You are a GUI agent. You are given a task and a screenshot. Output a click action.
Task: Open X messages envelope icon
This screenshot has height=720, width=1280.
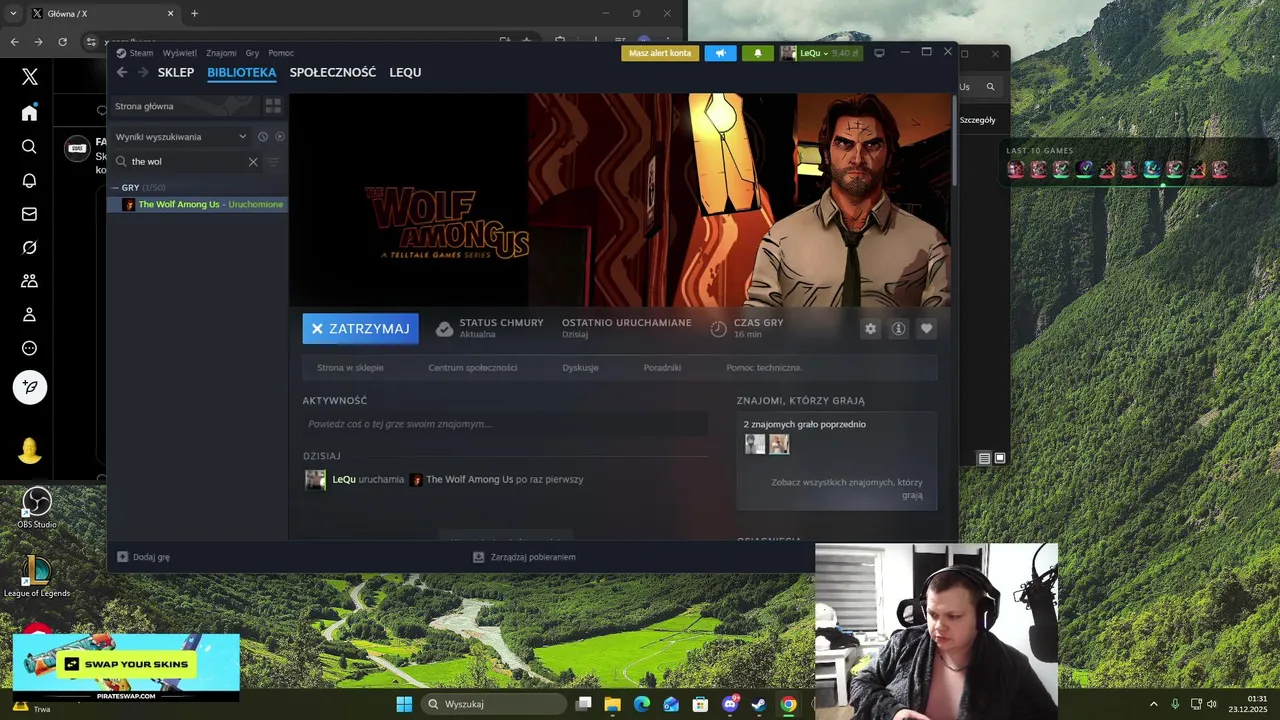pos(29,214)
